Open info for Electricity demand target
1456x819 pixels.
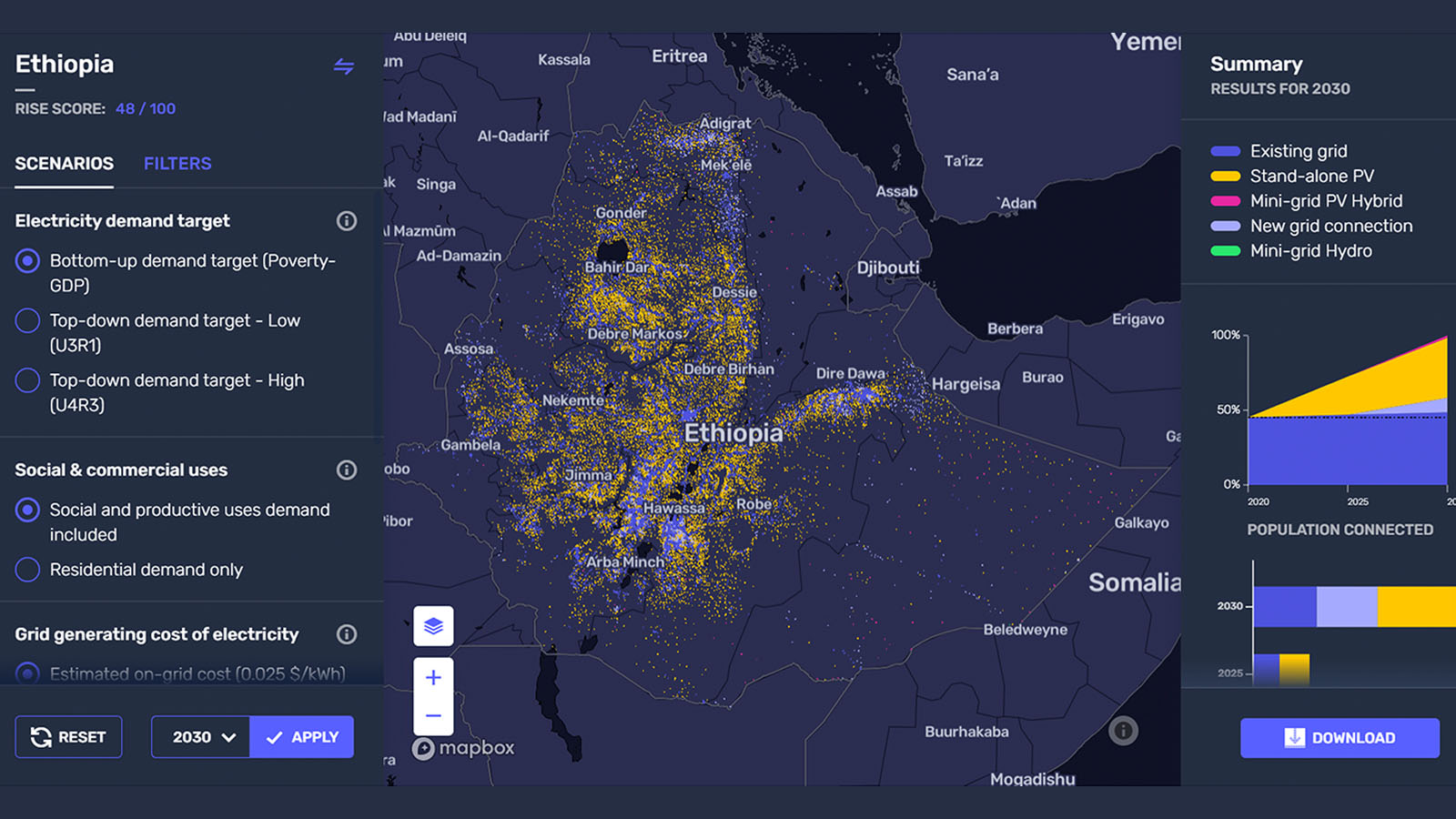coord(346,221)
